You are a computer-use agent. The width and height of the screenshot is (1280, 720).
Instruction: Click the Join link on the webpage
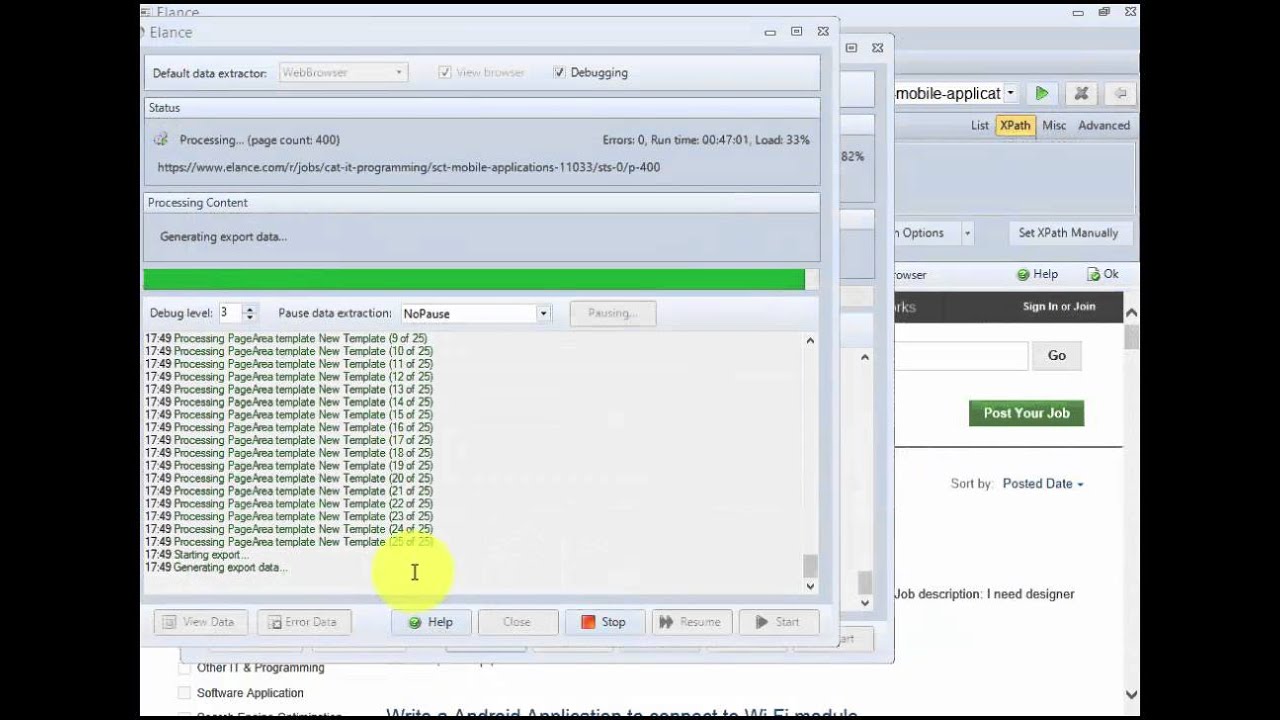point(1084,307)
